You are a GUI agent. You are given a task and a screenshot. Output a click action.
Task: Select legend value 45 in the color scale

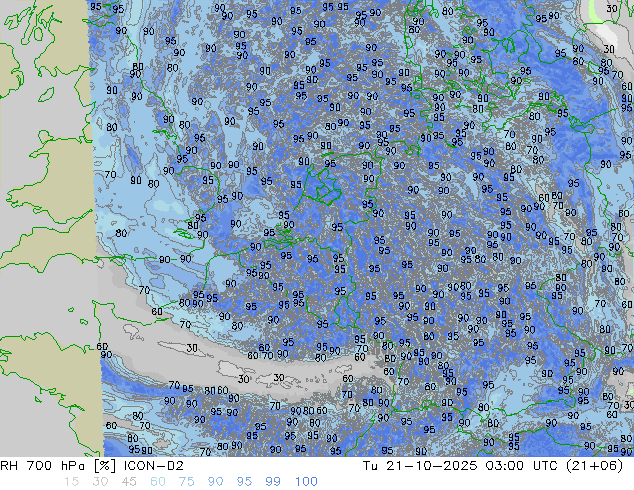click(129, 482)
